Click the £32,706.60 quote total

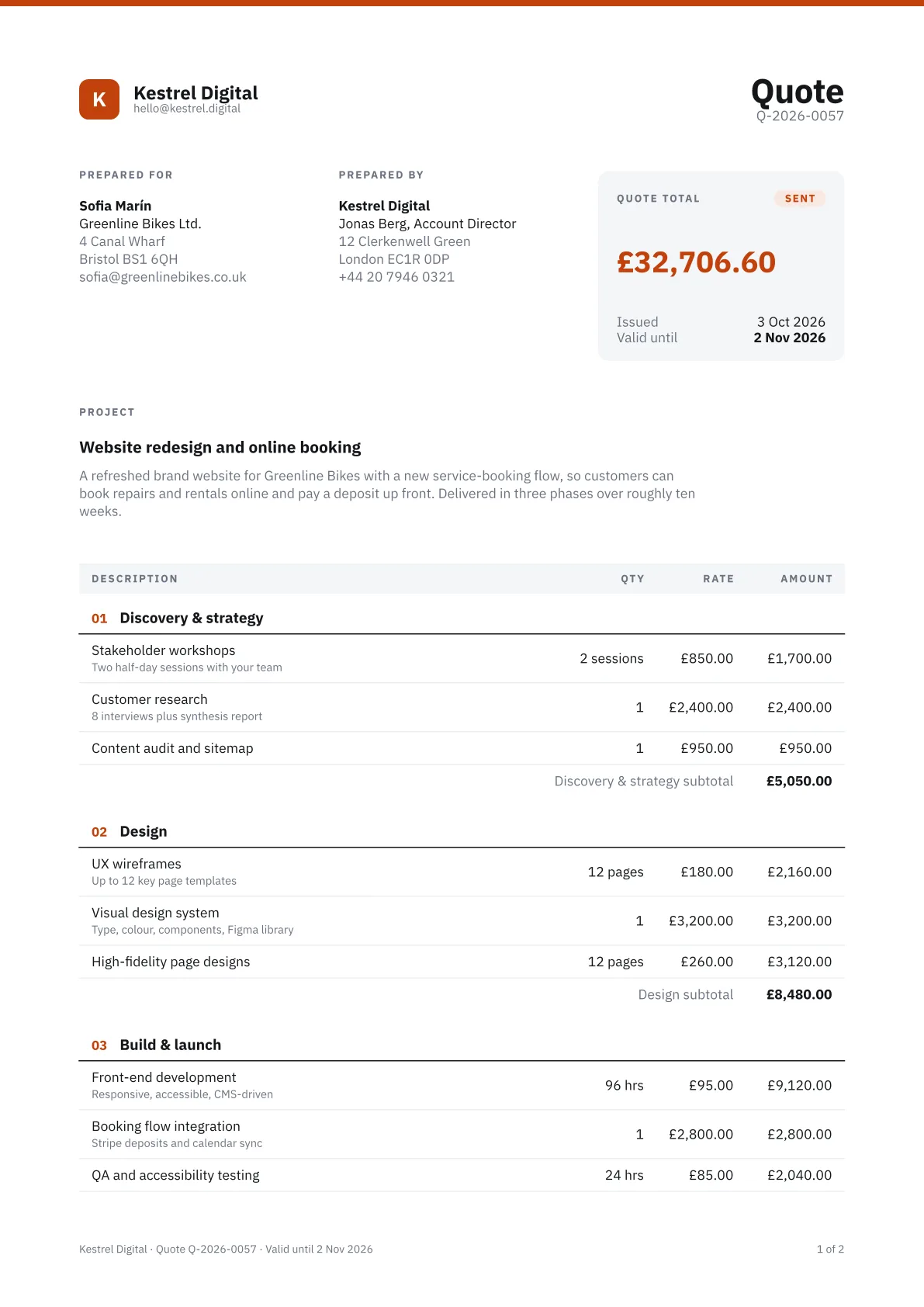pyautogui.click(x=696, y=262)
